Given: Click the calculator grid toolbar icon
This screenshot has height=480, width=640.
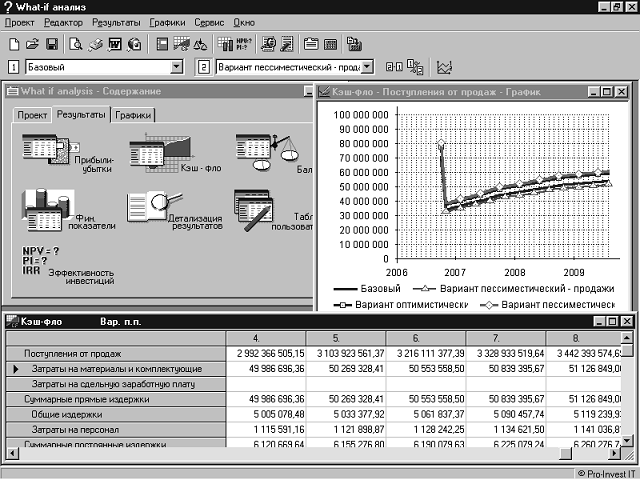Looking at the screenshot, I should point(330,44).
